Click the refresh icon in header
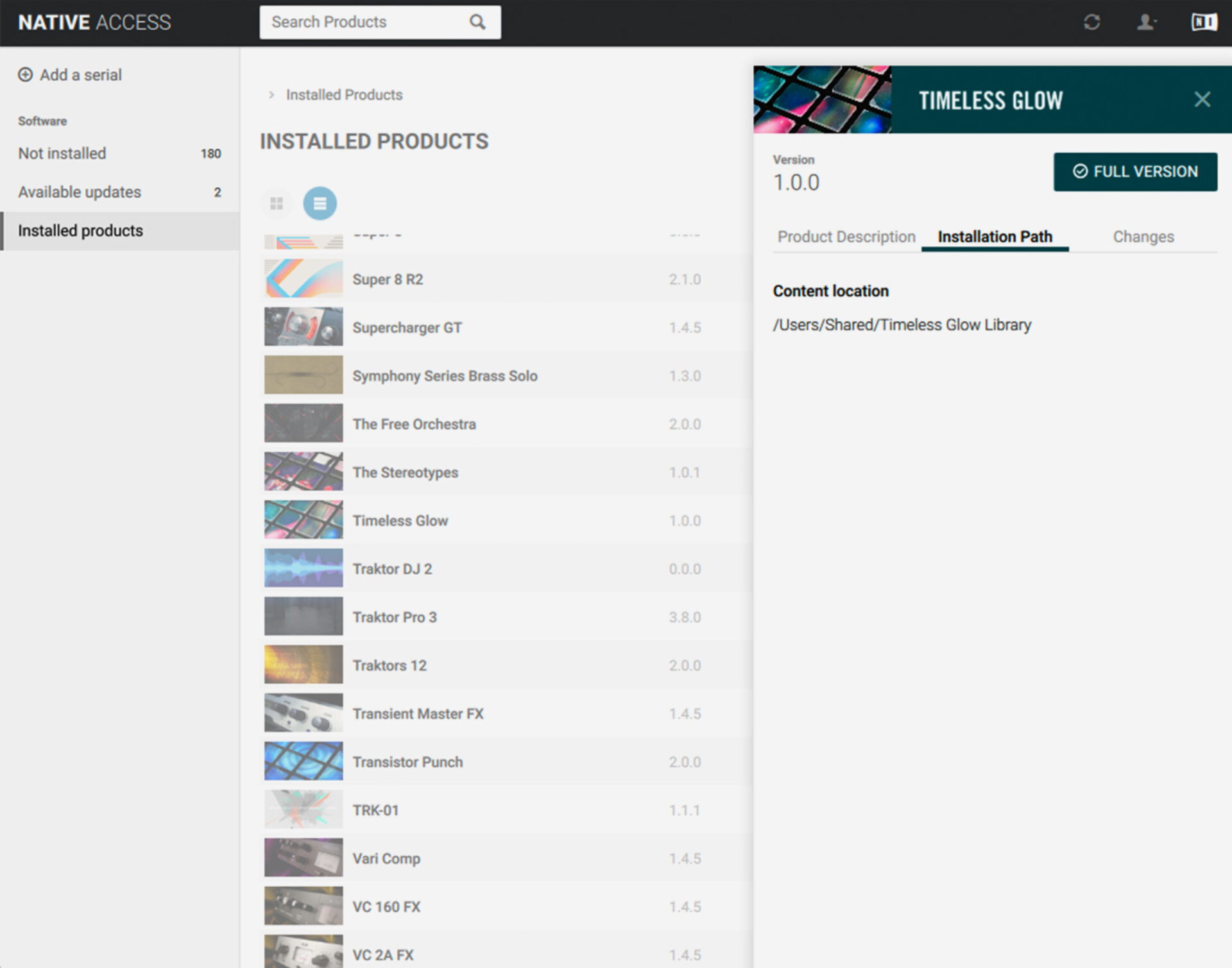The width and height of the screenshot is (1232, 968). click(1092, 22)
